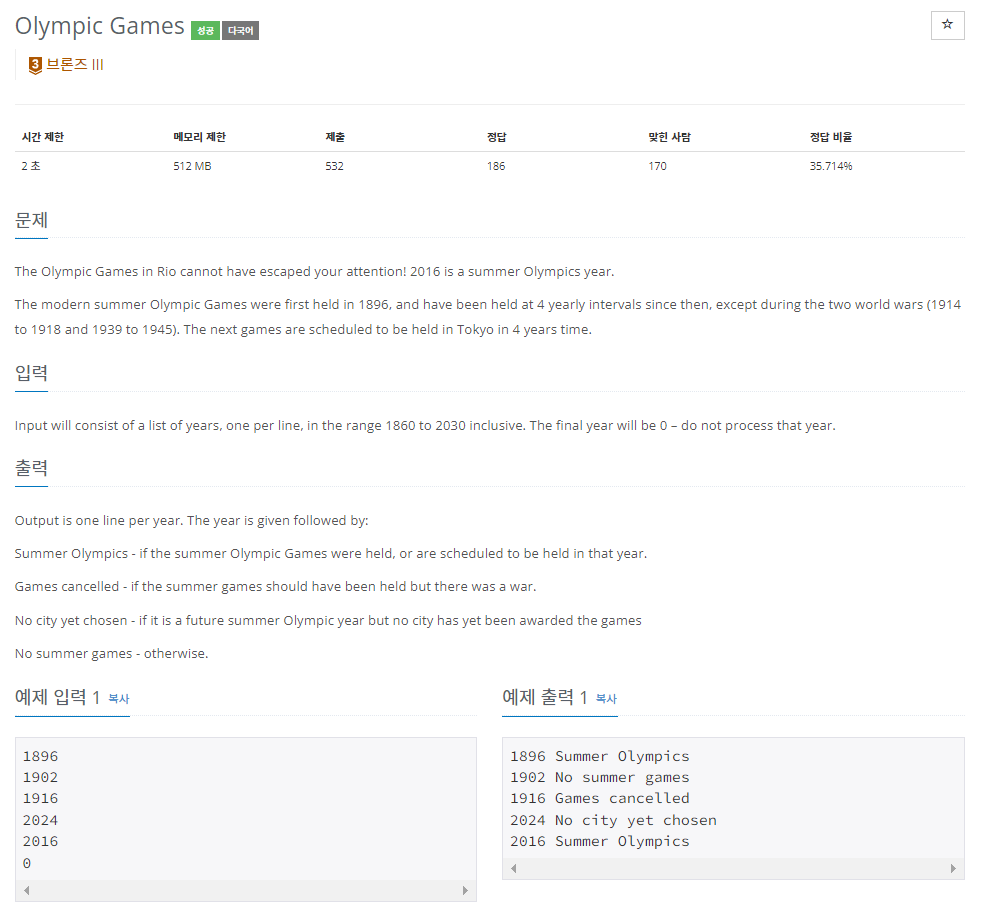Click output line 2016 Summer Olympics
The image size is (986, 916).
point(600,841)
